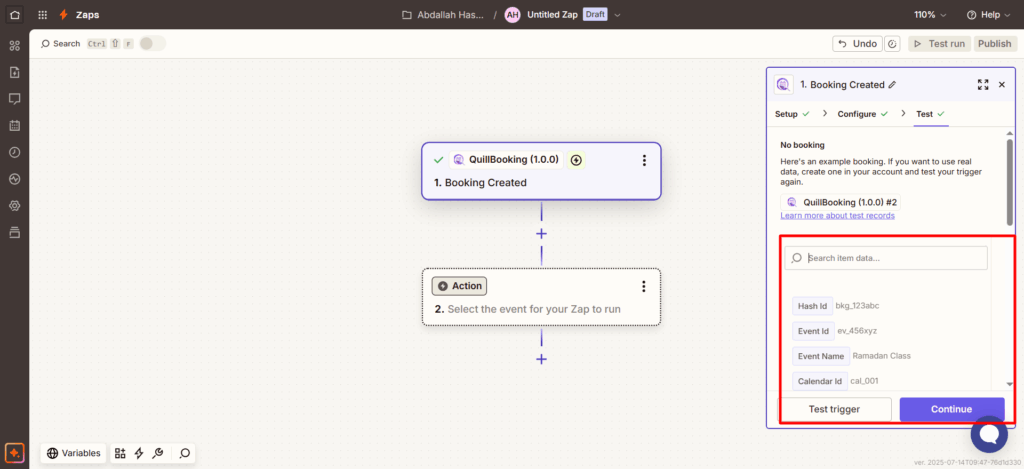Open the chat support bubble
Viewport: 1024px width, 469px height.
pos(989,435)
